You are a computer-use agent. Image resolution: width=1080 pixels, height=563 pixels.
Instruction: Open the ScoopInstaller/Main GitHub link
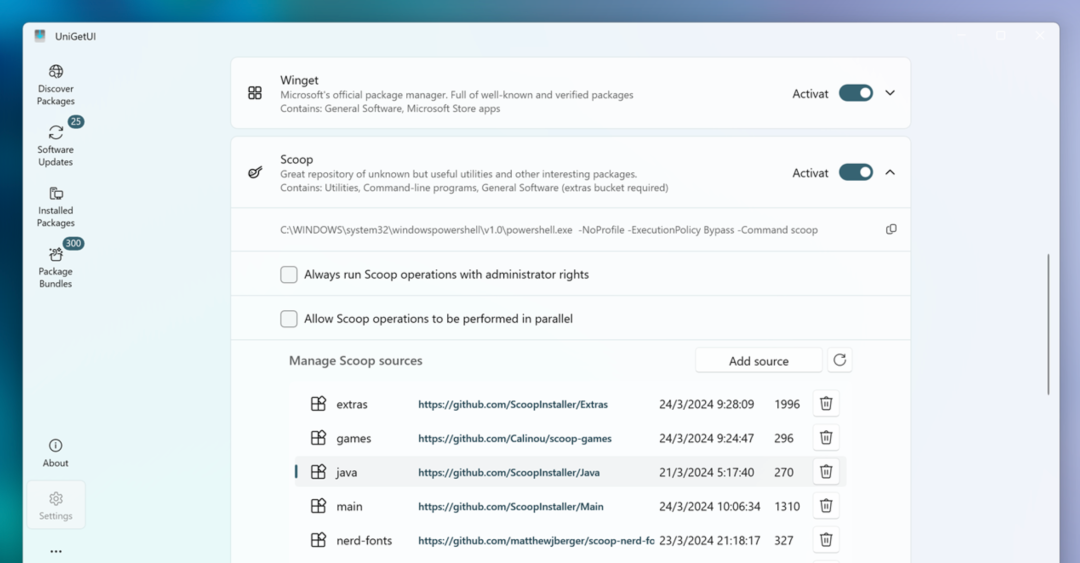(511, 506)
